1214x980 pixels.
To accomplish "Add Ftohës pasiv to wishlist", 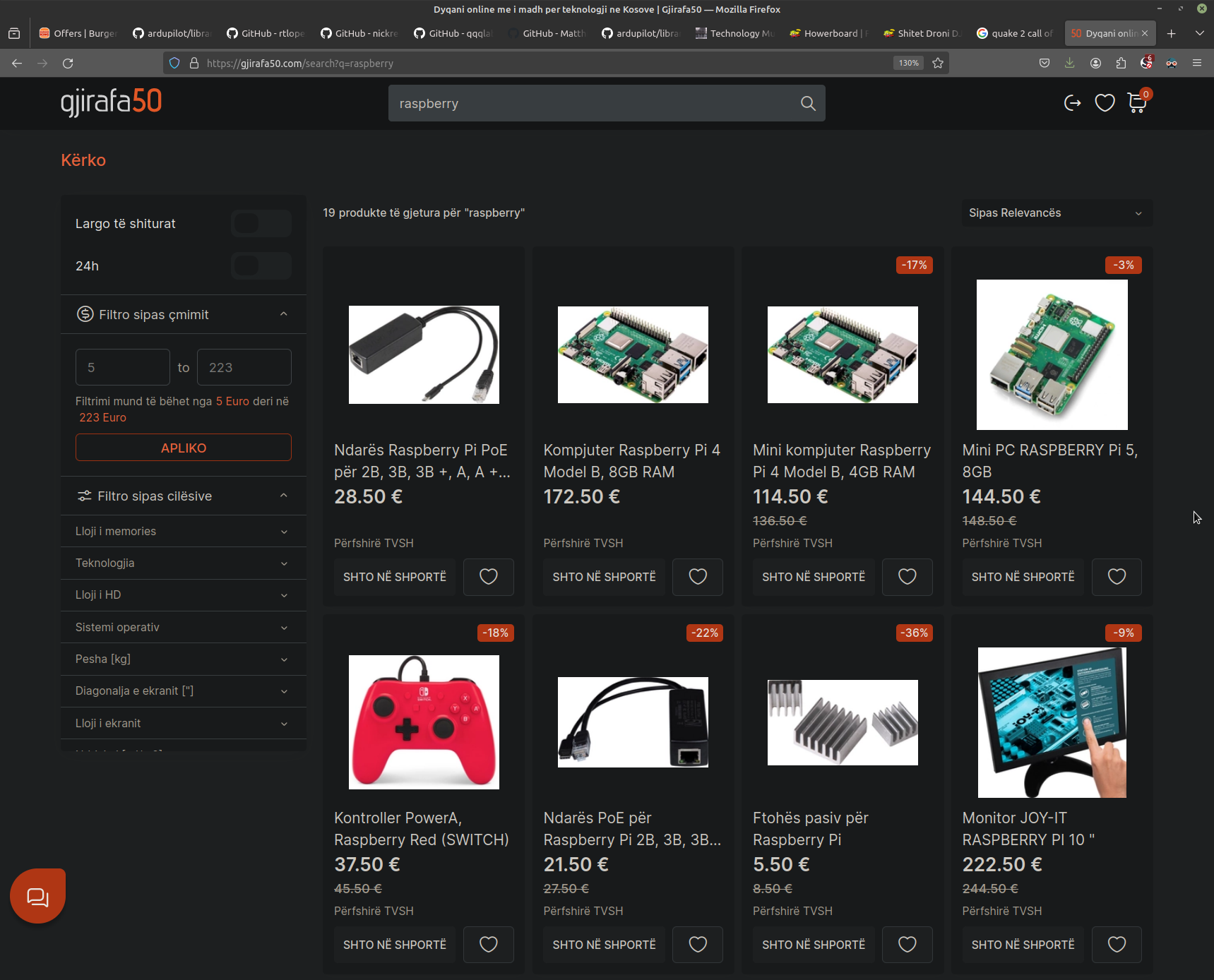I will pyautogui.click(x=907, y=945).
